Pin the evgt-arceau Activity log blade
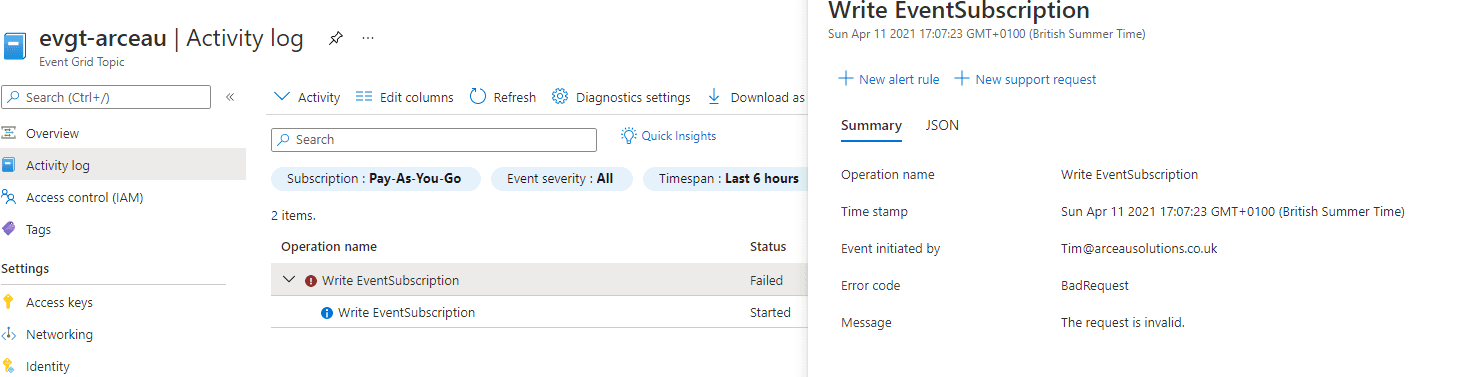Image resolution: width=1465 pixels, height=377 pixels. pyautogui.click(x=336, y=39)
